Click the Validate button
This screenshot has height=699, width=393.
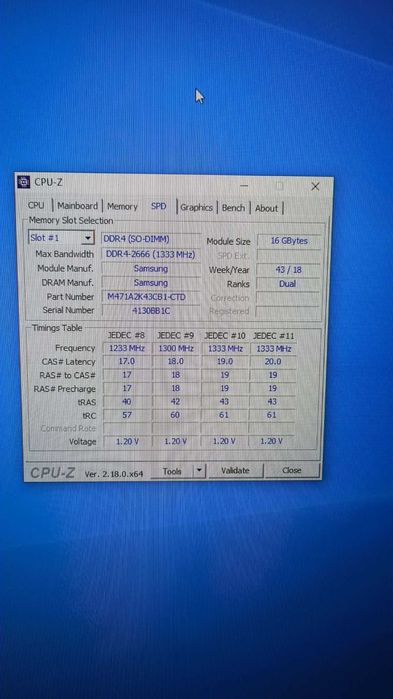tap(235, 471)
